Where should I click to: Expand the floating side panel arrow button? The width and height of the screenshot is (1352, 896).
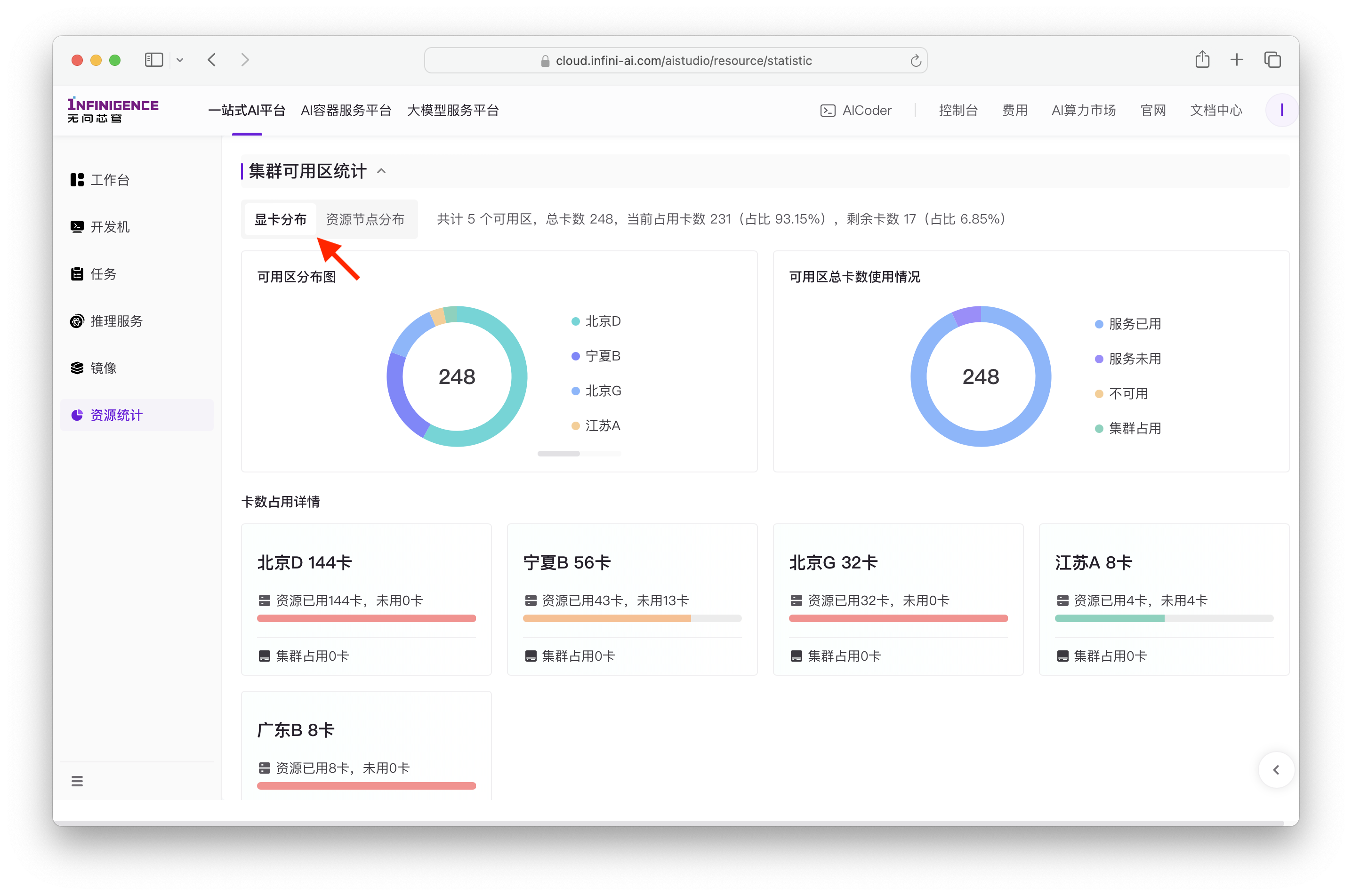coord(1276,770)
